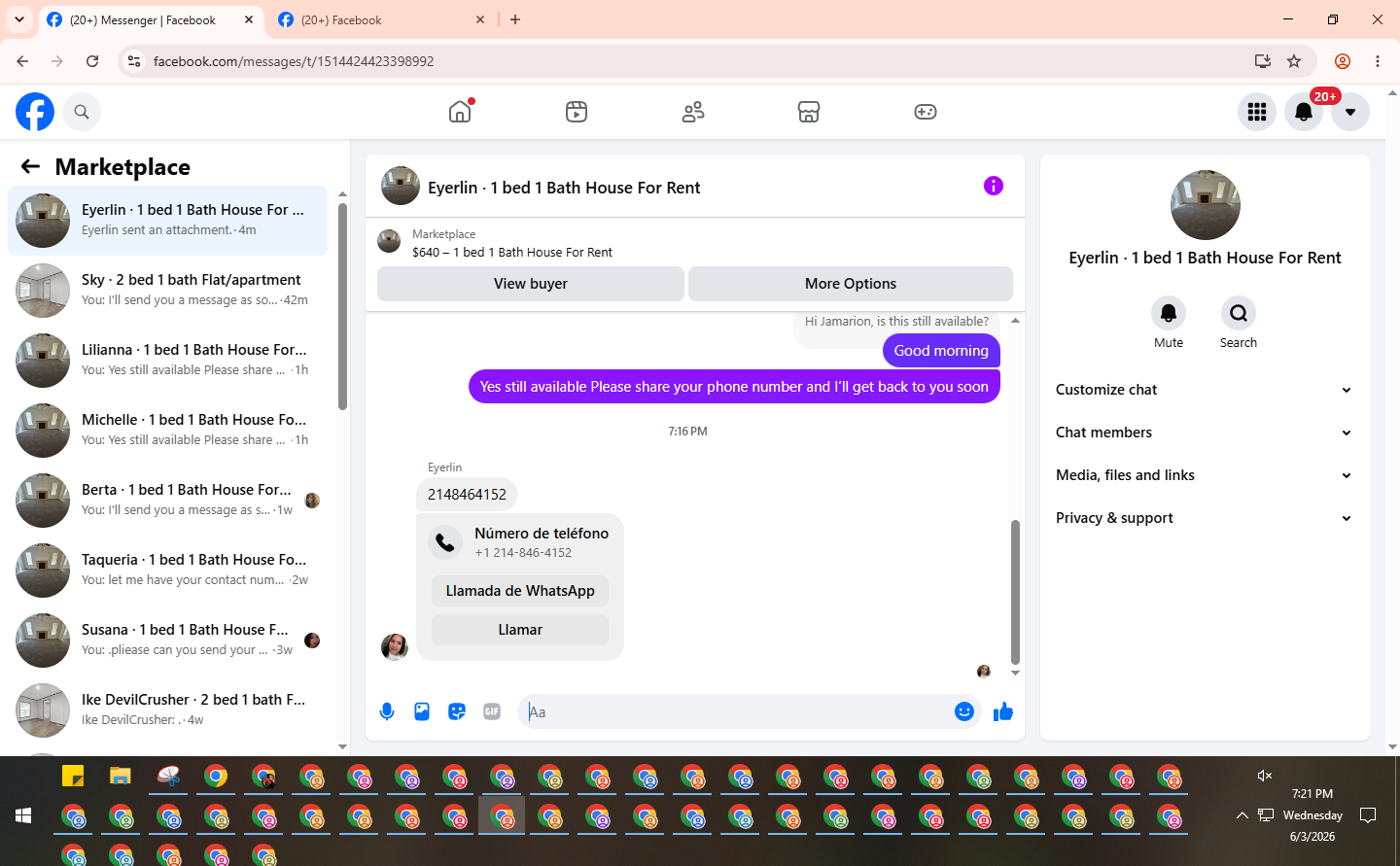This screenshot has height=866, width=1400.
Task: Go back using Marketplace back arrow
Action: (30, 167)
